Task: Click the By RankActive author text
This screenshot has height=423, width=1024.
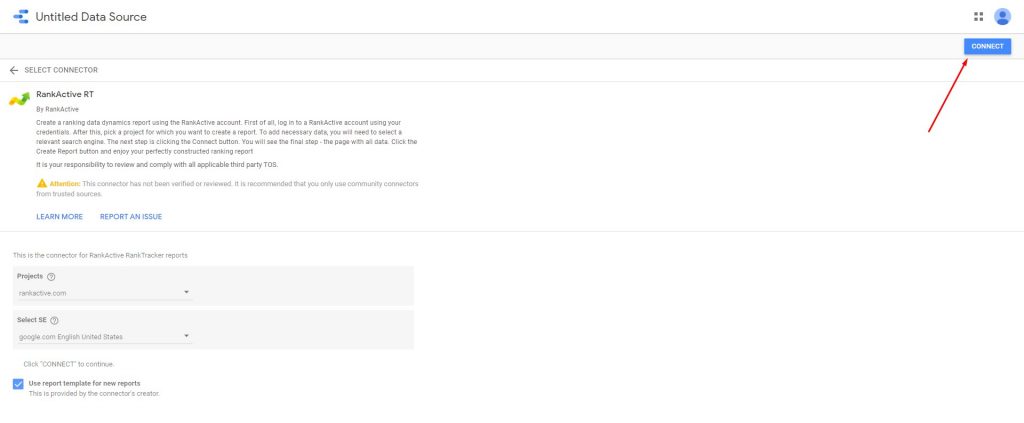Action: coord(57,109)
